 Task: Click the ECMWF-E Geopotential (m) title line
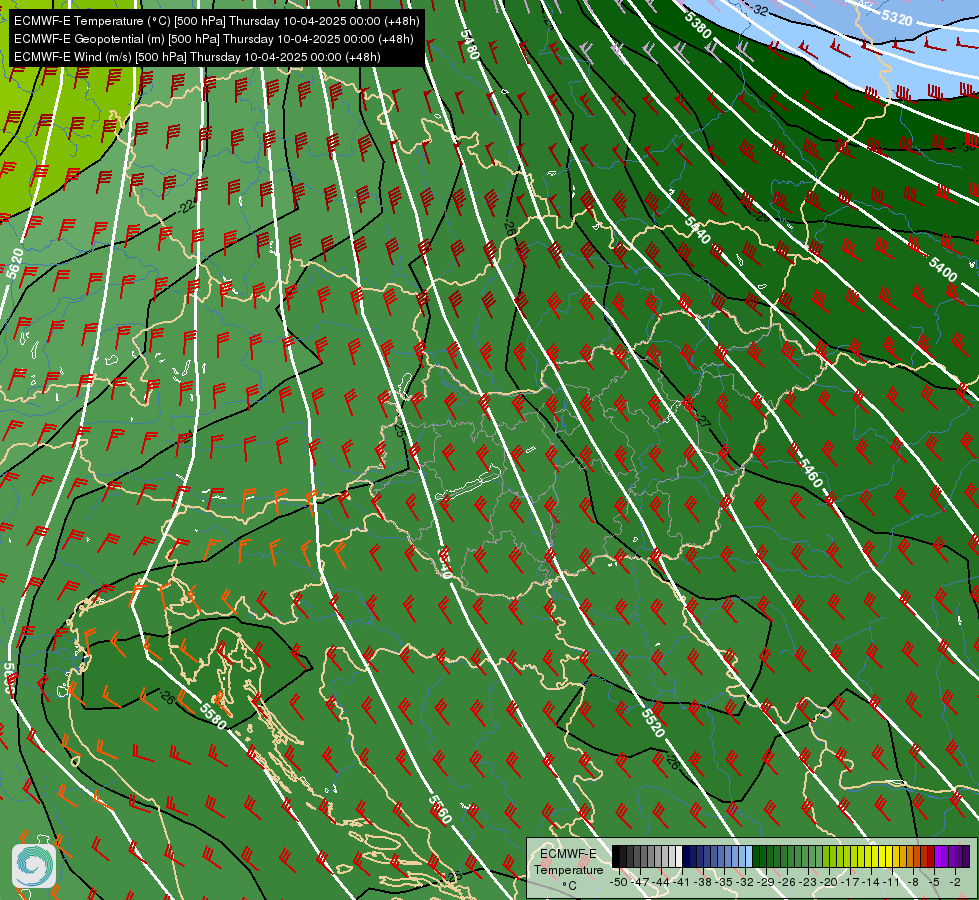point(214,39)
